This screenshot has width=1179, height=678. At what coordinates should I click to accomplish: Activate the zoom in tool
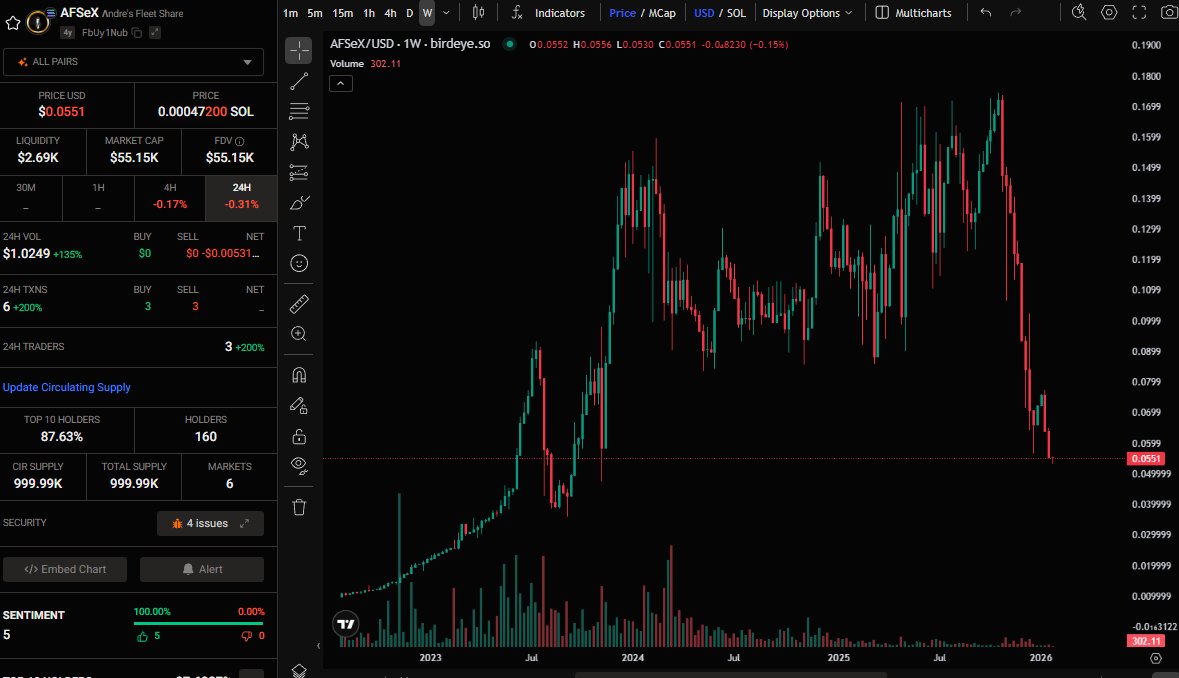(x=299, y=334)
